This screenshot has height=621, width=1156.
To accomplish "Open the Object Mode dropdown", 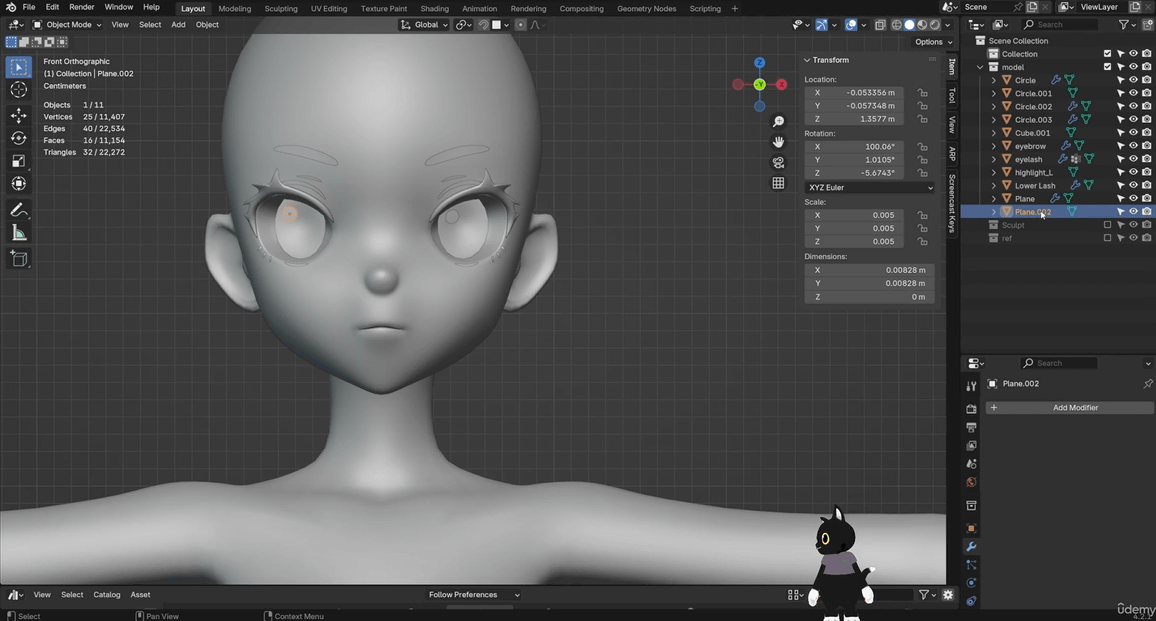I will pos(67,24).
